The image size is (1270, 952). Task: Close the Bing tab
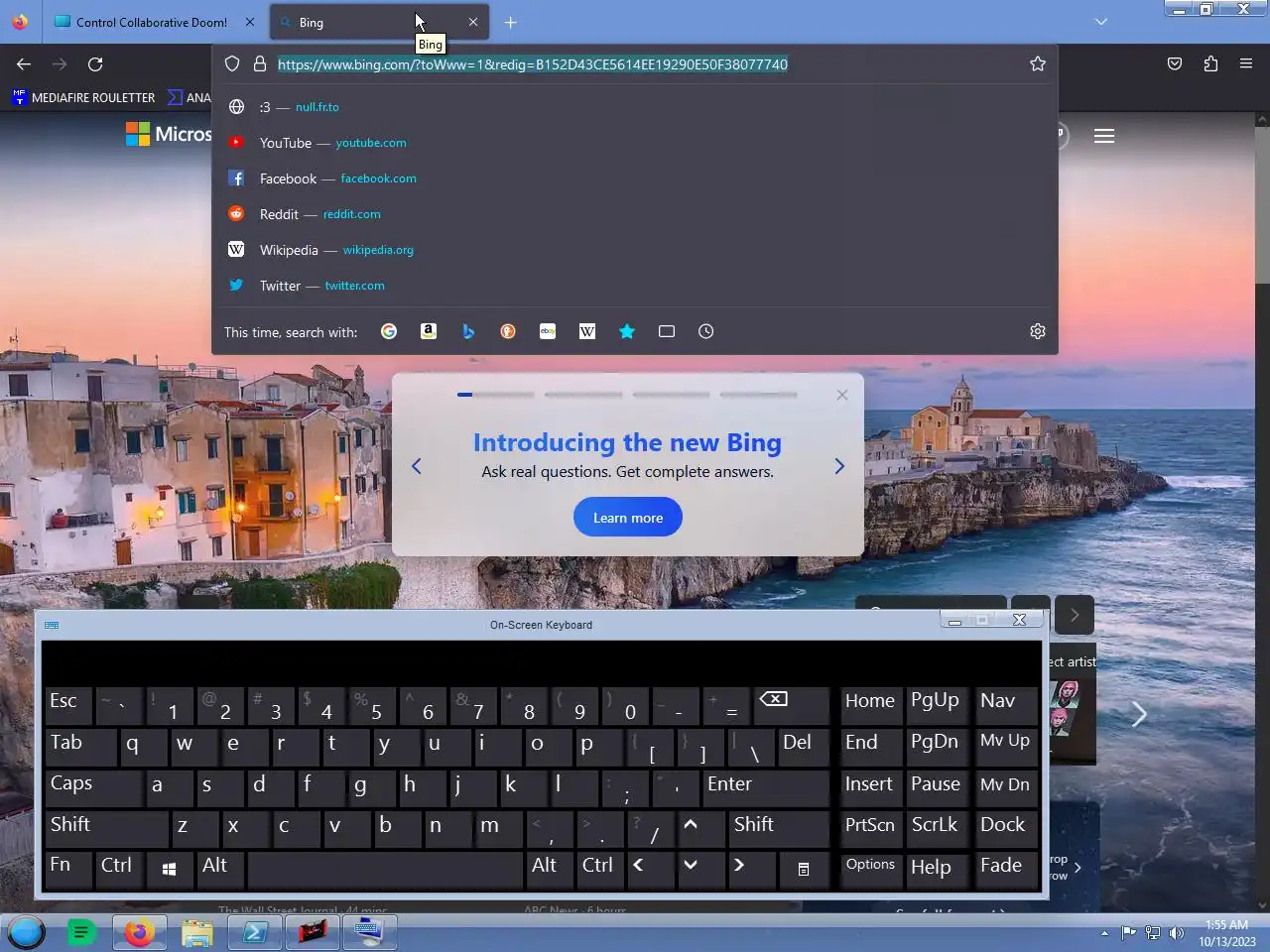(x=473, y=22)
